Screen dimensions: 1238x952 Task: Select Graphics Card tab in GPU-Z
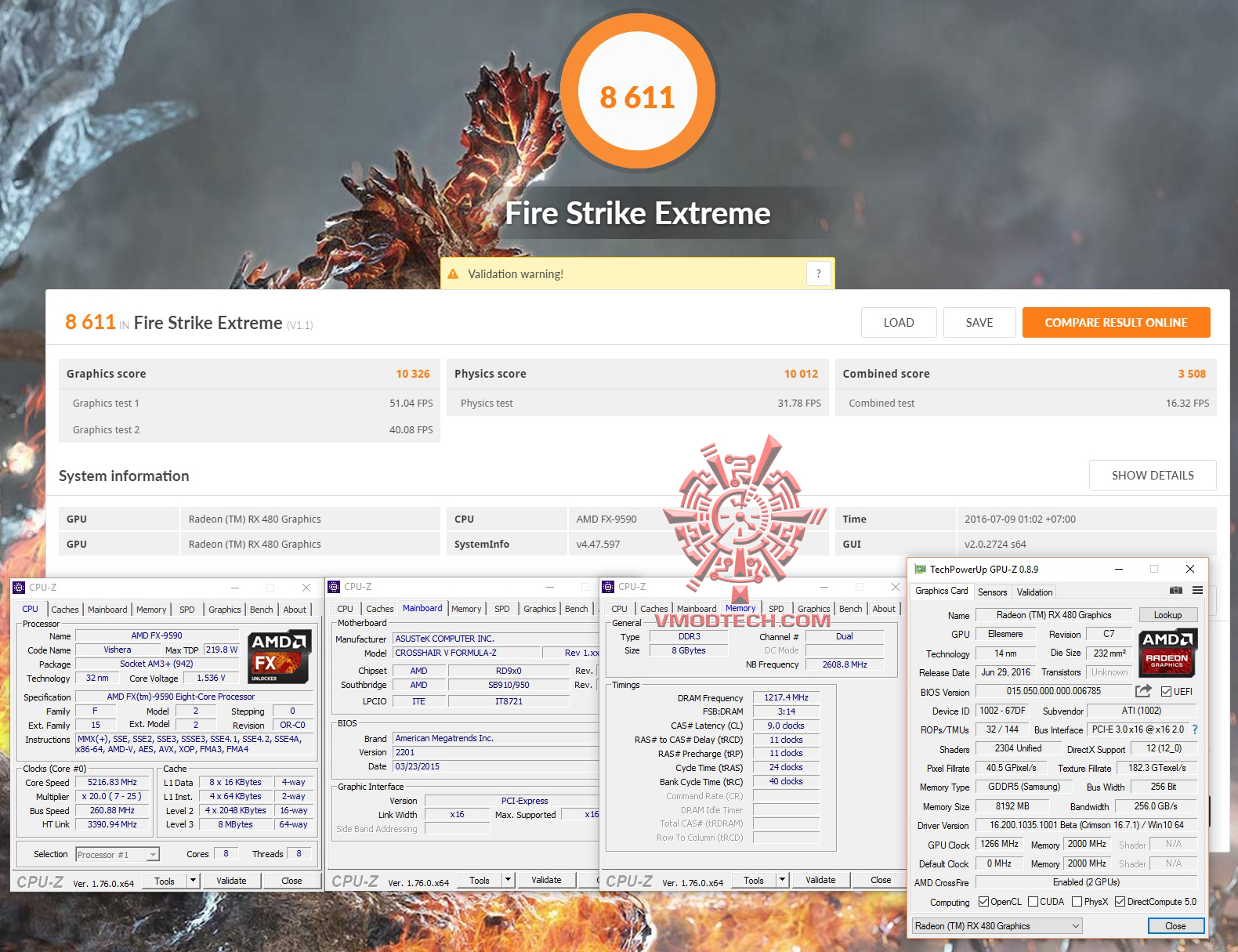[x=942, y=591]
